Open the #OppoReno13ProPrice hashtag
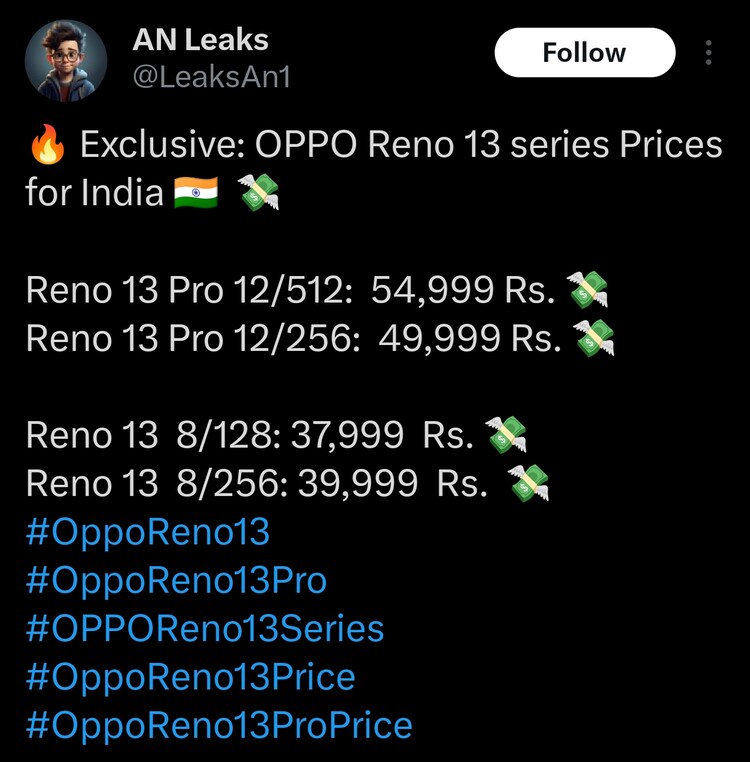 219,726
